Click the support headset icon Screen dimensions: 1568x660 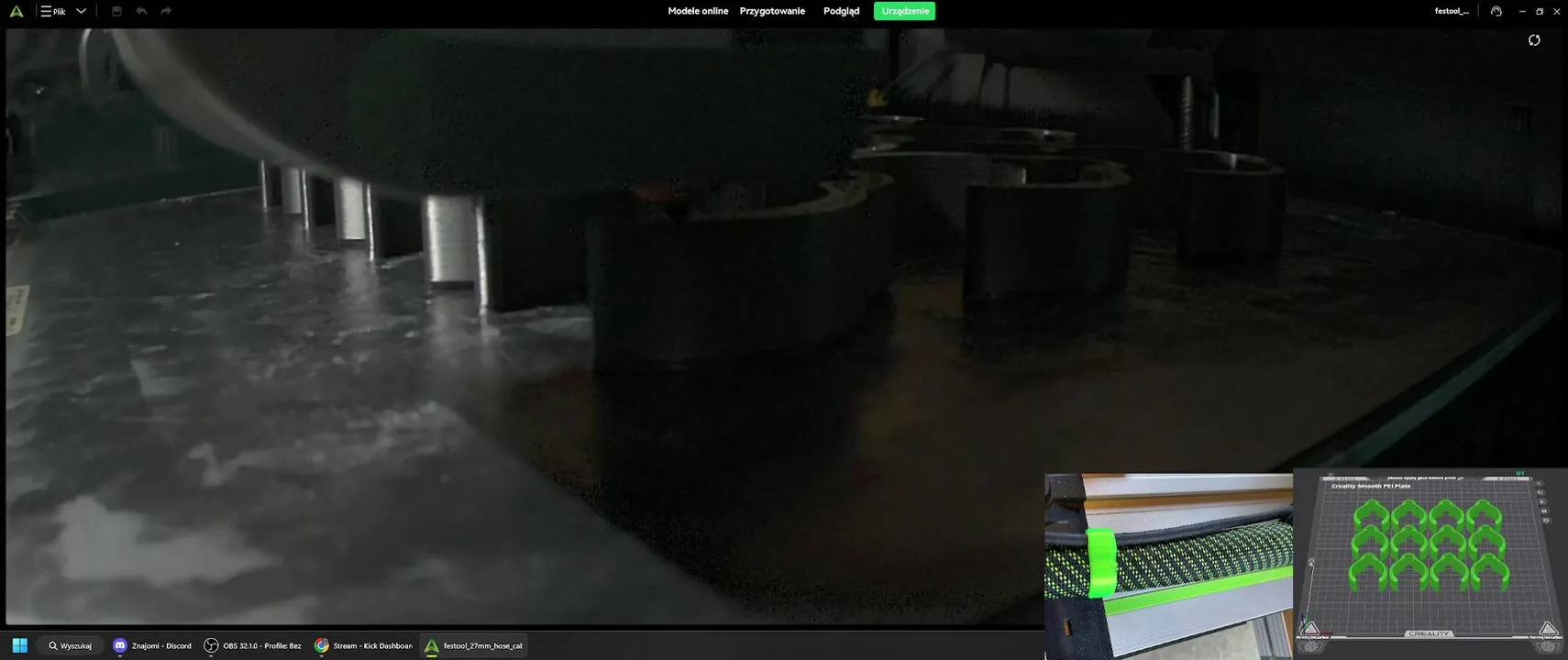(x=1496, y=11)
